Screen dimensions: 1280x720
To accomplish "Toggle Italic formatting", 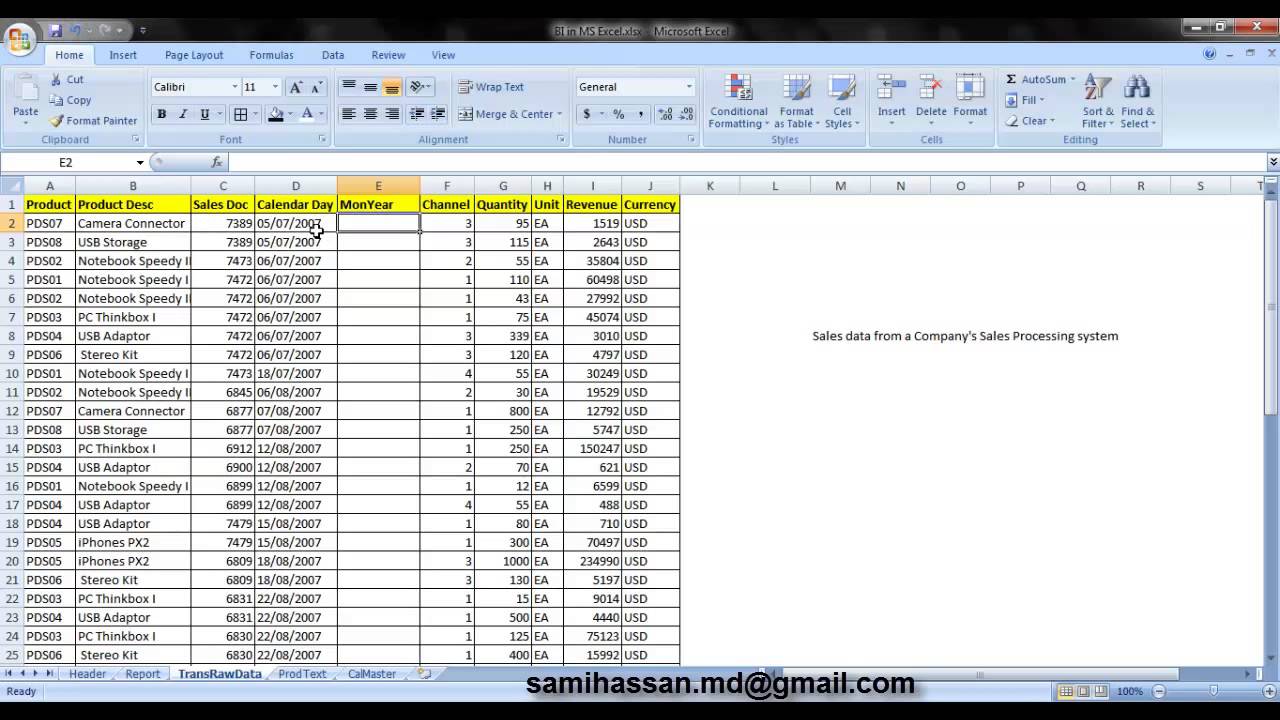I will point(183,114).
